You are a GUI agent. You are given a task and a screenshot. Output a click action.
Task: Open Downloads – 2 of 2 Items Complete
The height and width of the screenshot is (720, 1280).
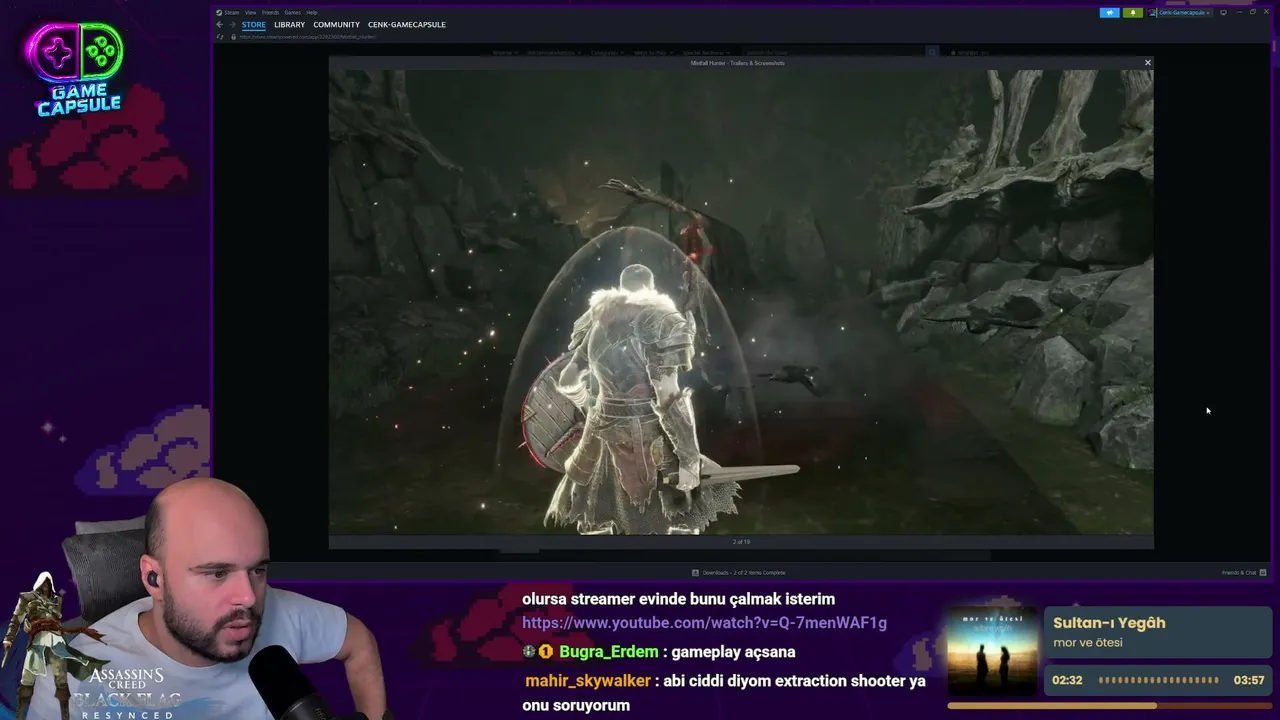[744, 573]
